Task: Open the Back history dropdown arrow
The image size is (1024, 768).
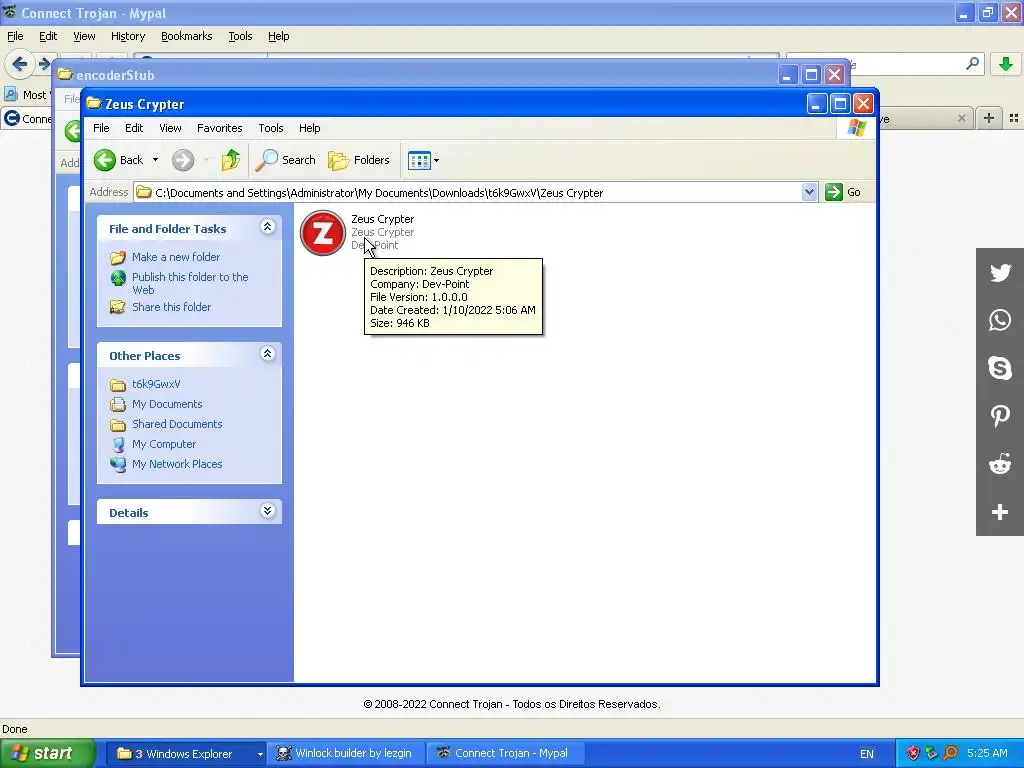Action: [x=155, y=160]
